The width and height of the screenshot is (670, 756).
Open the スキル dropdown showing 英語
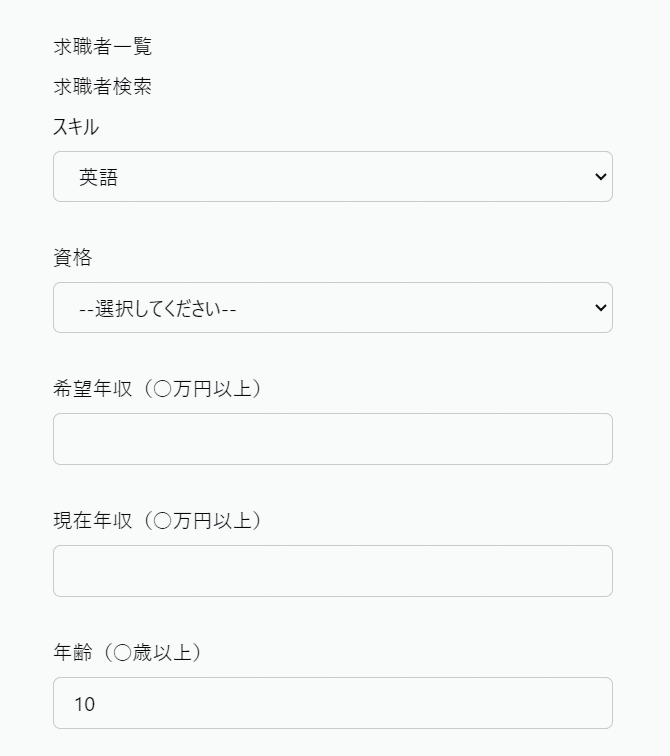pos(332,177)
